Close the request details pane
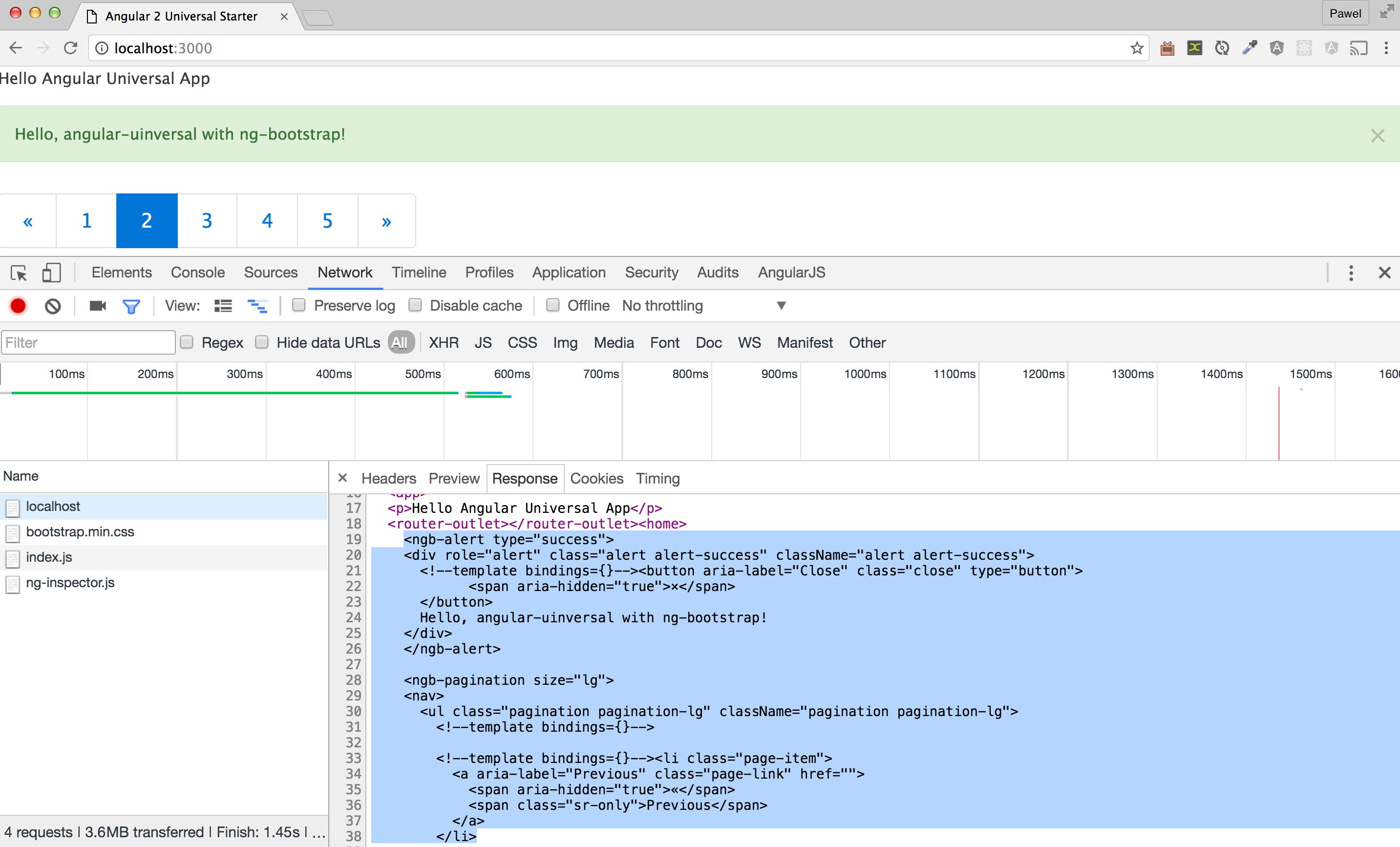This screenshot has height=847, width=1400. pyautogui.click(x=342, y=478)
